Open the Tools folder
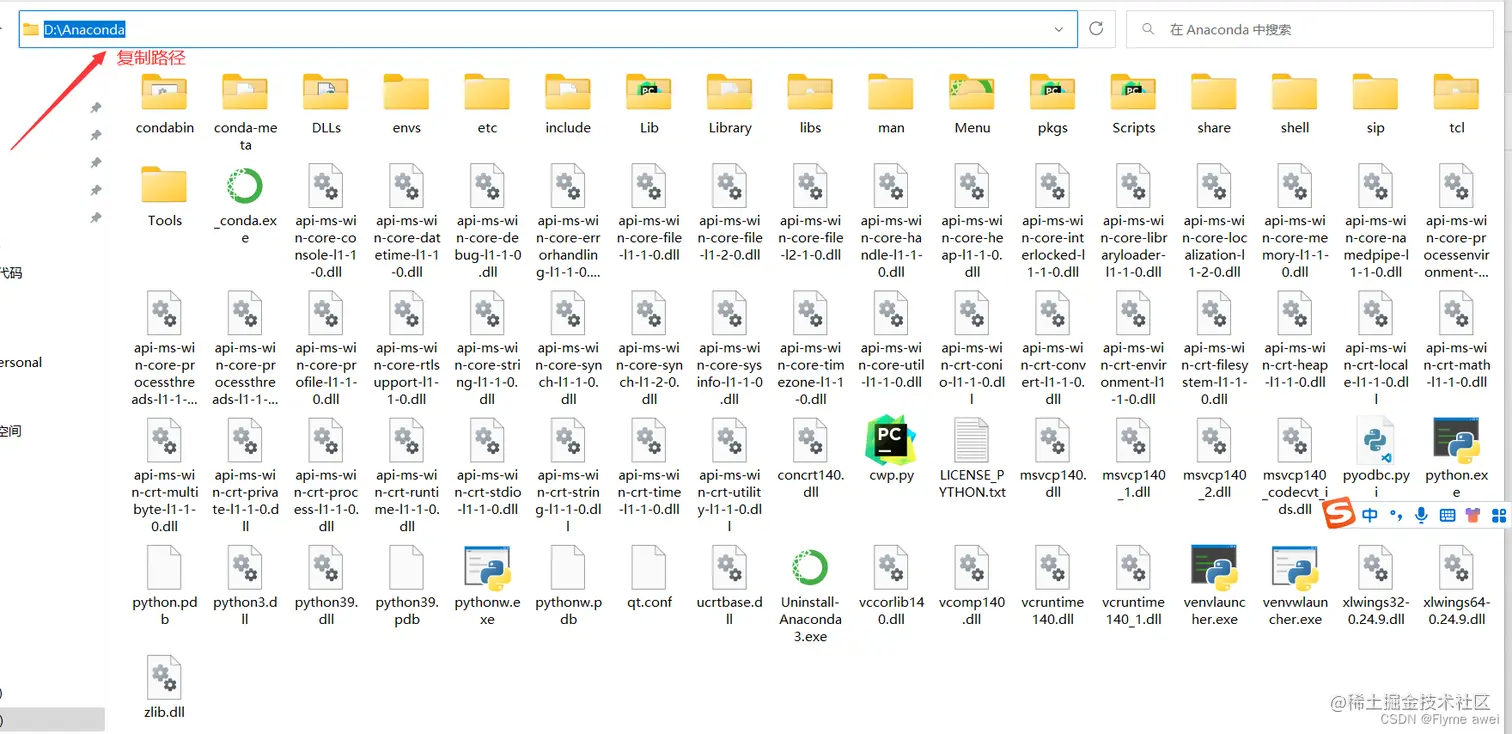 point(165,197)
